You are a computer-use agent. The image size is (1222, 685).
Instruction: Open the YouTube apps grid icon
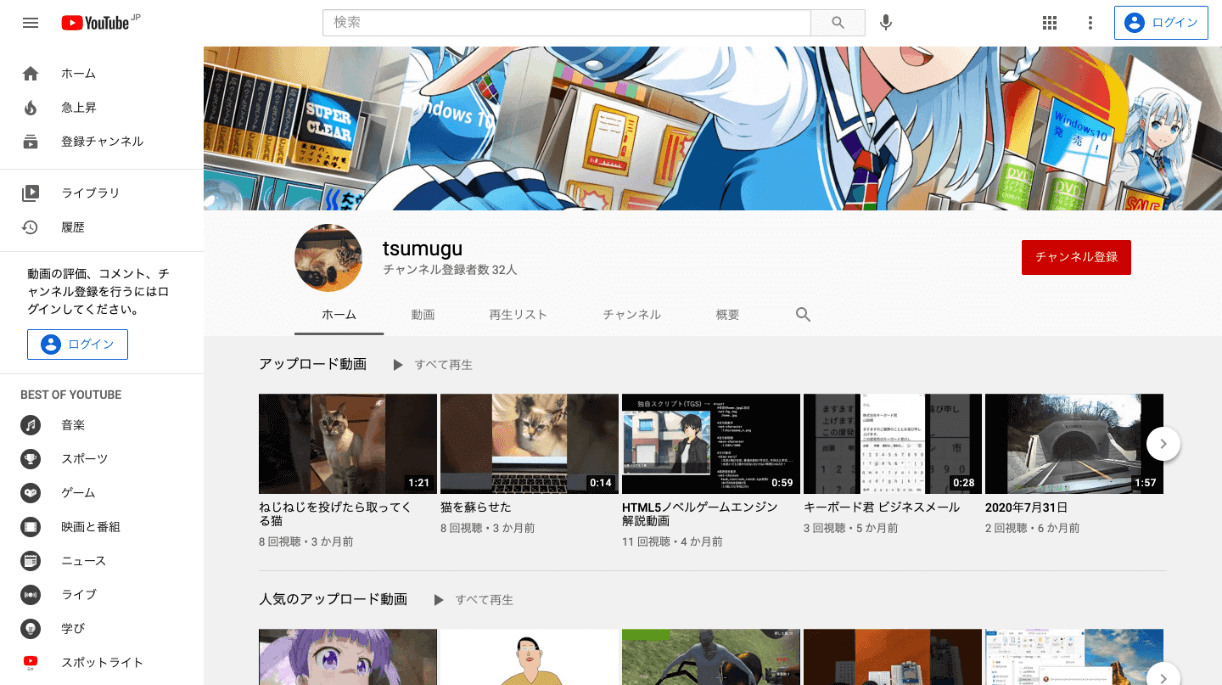pos(1050,21)
